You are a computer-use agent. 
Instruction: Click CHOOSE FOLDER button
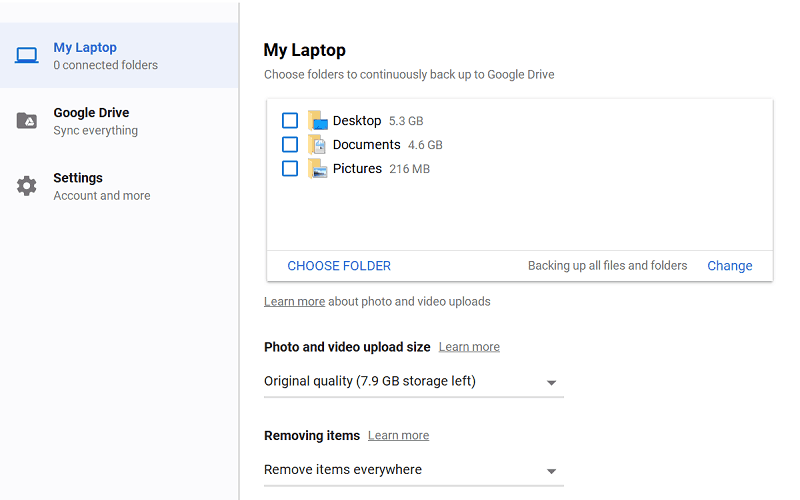click(x=339, y=266)
